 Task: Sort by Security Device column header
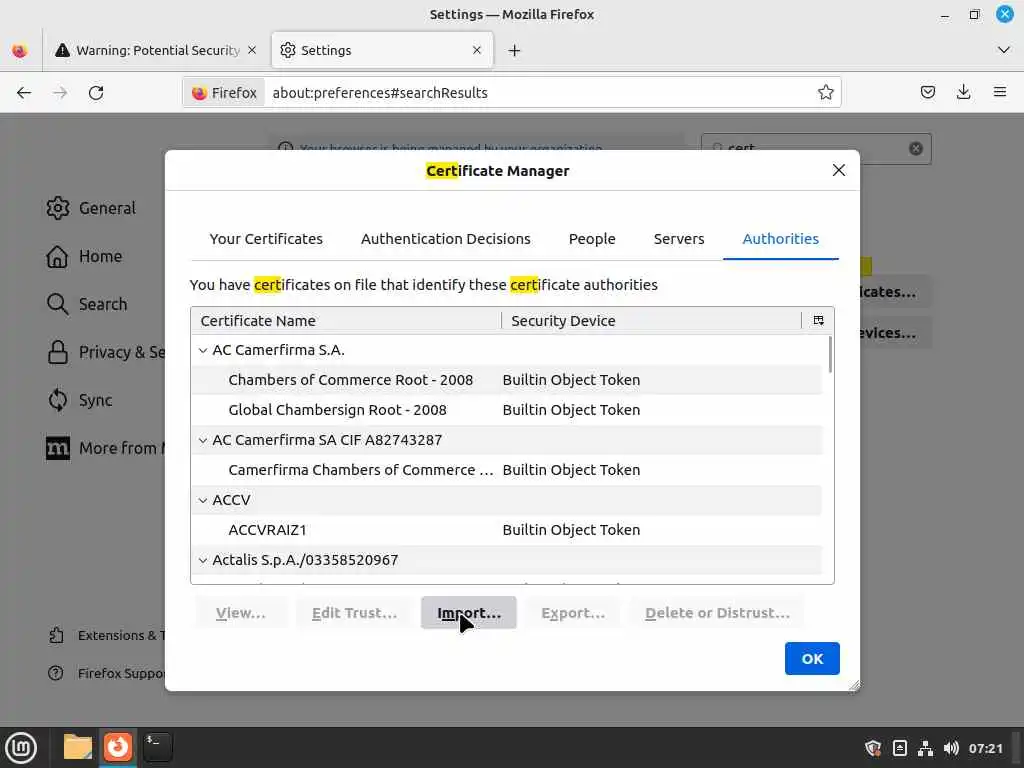[651, 321]
